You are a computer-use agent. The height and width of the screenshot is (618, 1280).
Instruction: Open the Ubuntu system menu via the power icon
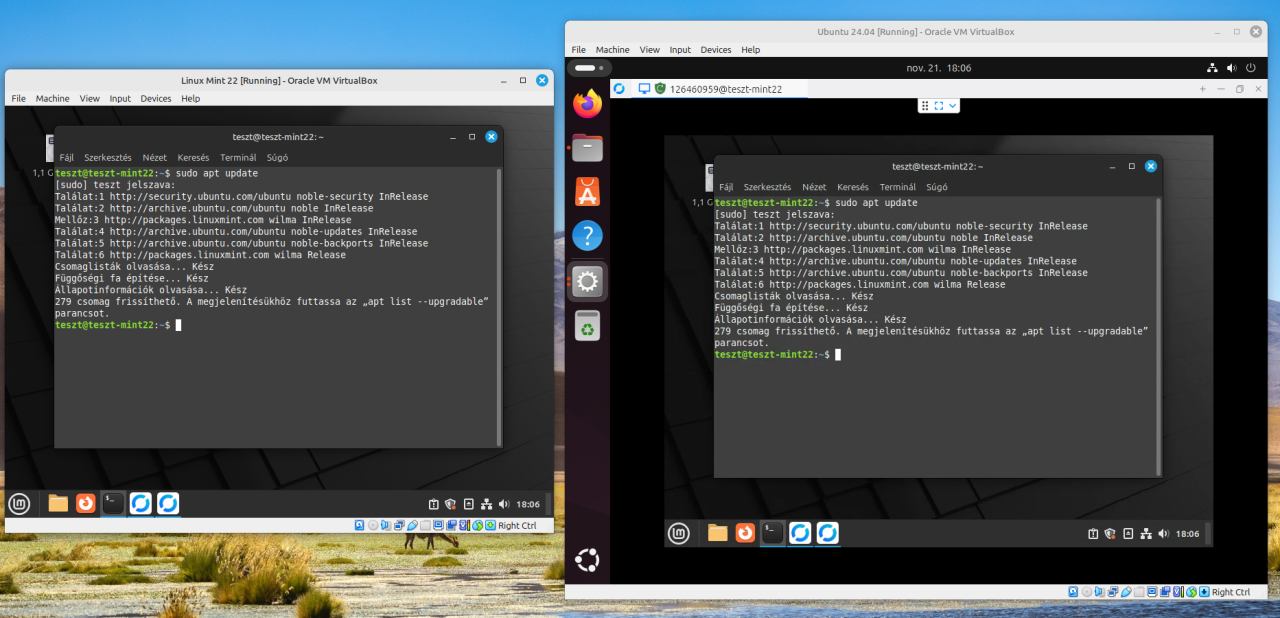[x=1249, y=68]
